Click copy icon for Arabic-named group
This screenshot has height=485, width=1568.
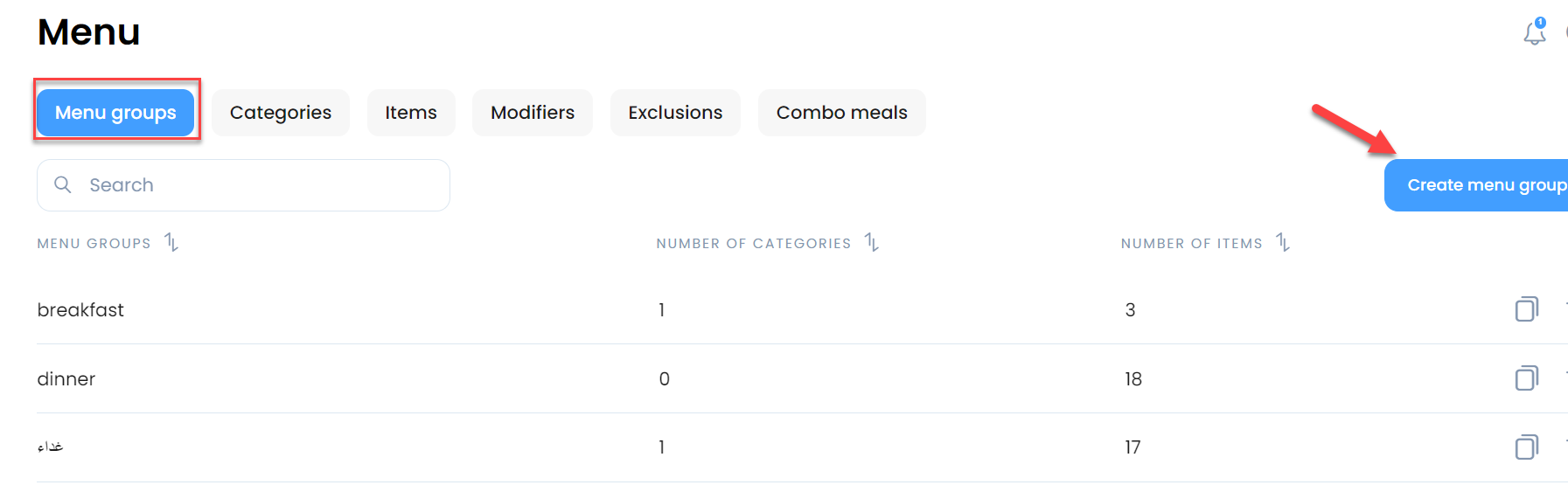(x=1526, y=447)
